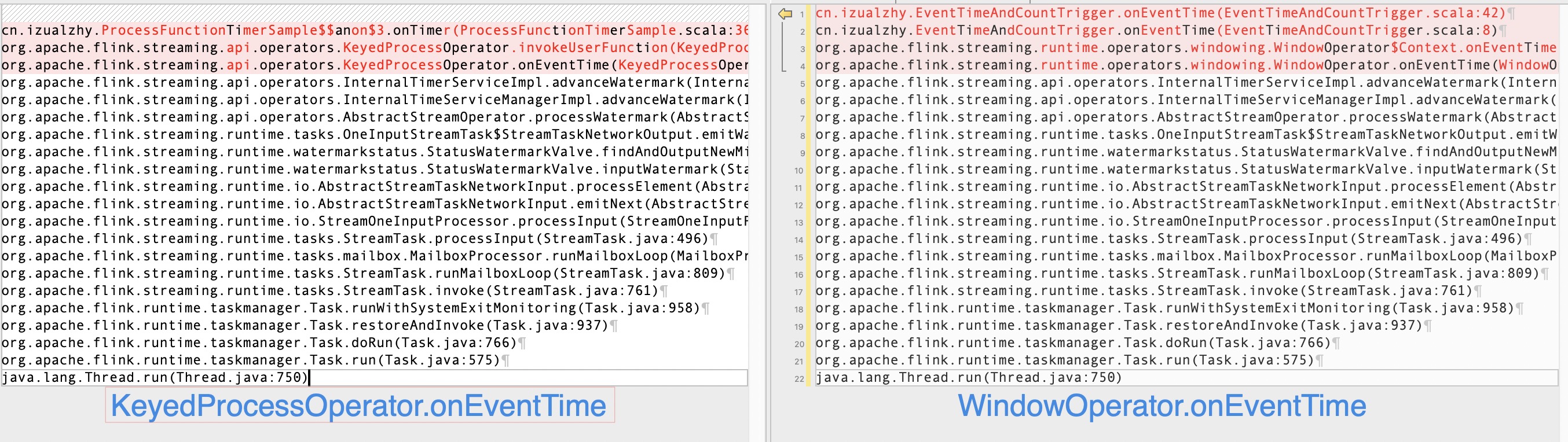
Task: Click AbstractStreamTaskNetworkInput.processElement line in left pane
Action: point(375,187)
